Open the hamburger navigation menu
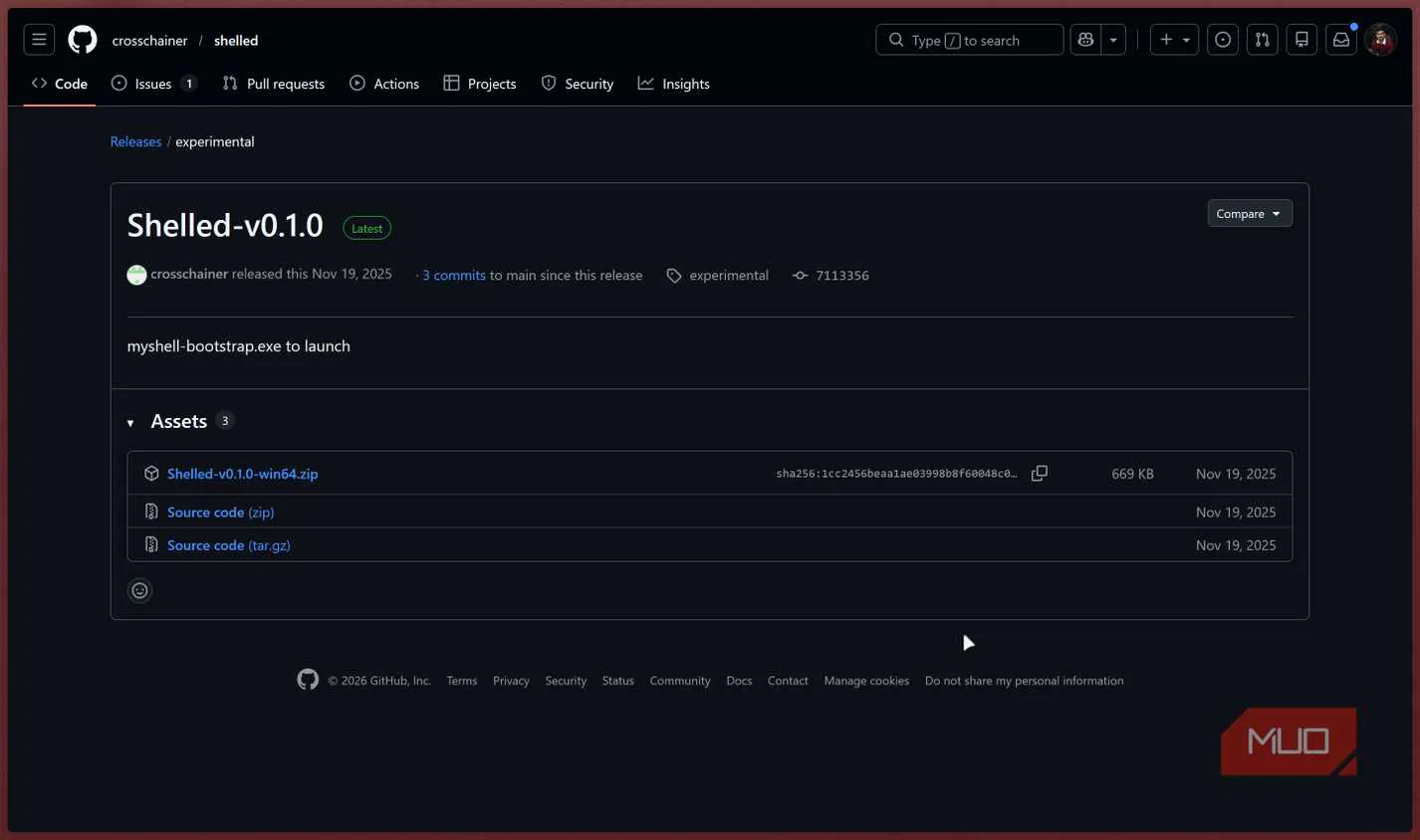This screenshot has width=1420, height=840. tap(39, 40)
